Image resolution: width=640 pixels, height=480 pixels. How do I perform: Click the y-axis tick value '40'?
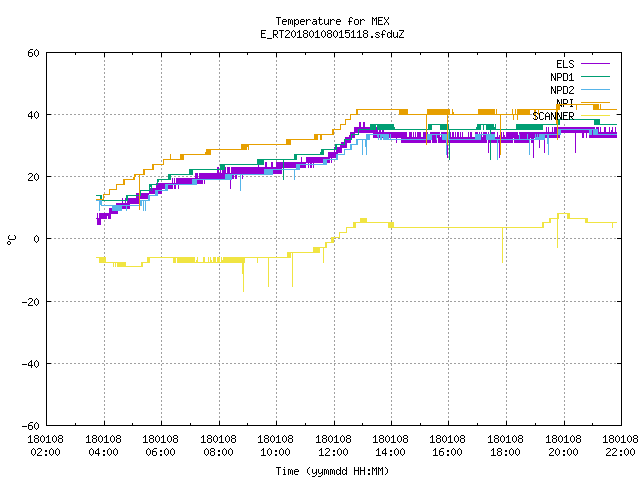coord(33,115)
